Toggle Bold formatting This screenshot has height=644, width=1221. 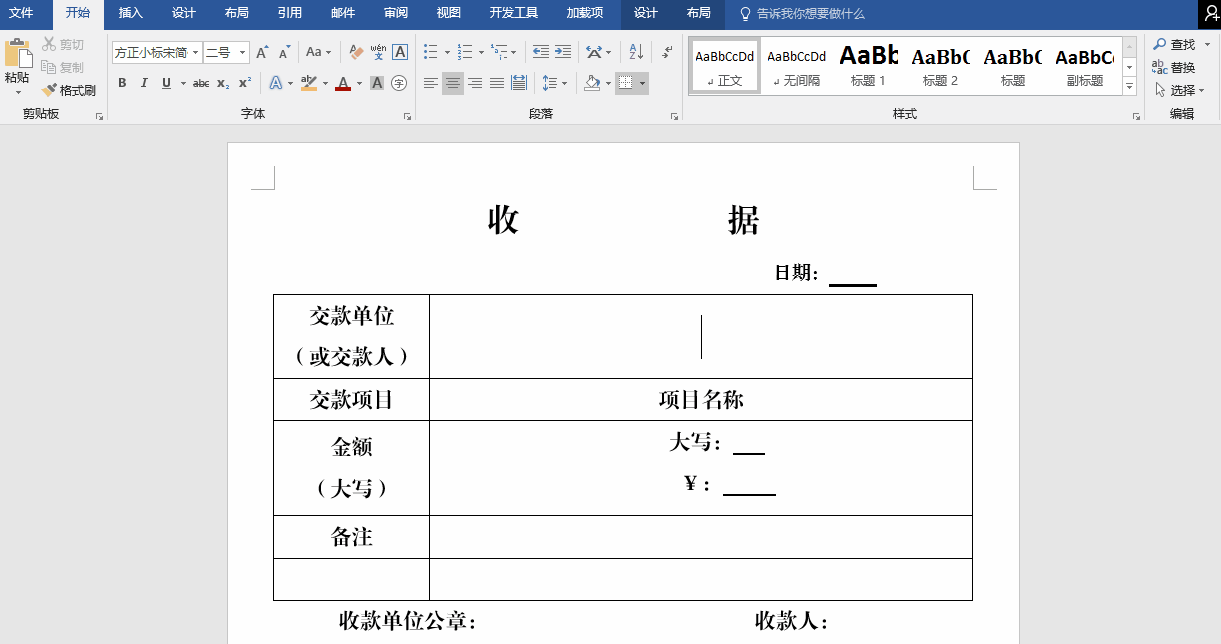point(122,83)
